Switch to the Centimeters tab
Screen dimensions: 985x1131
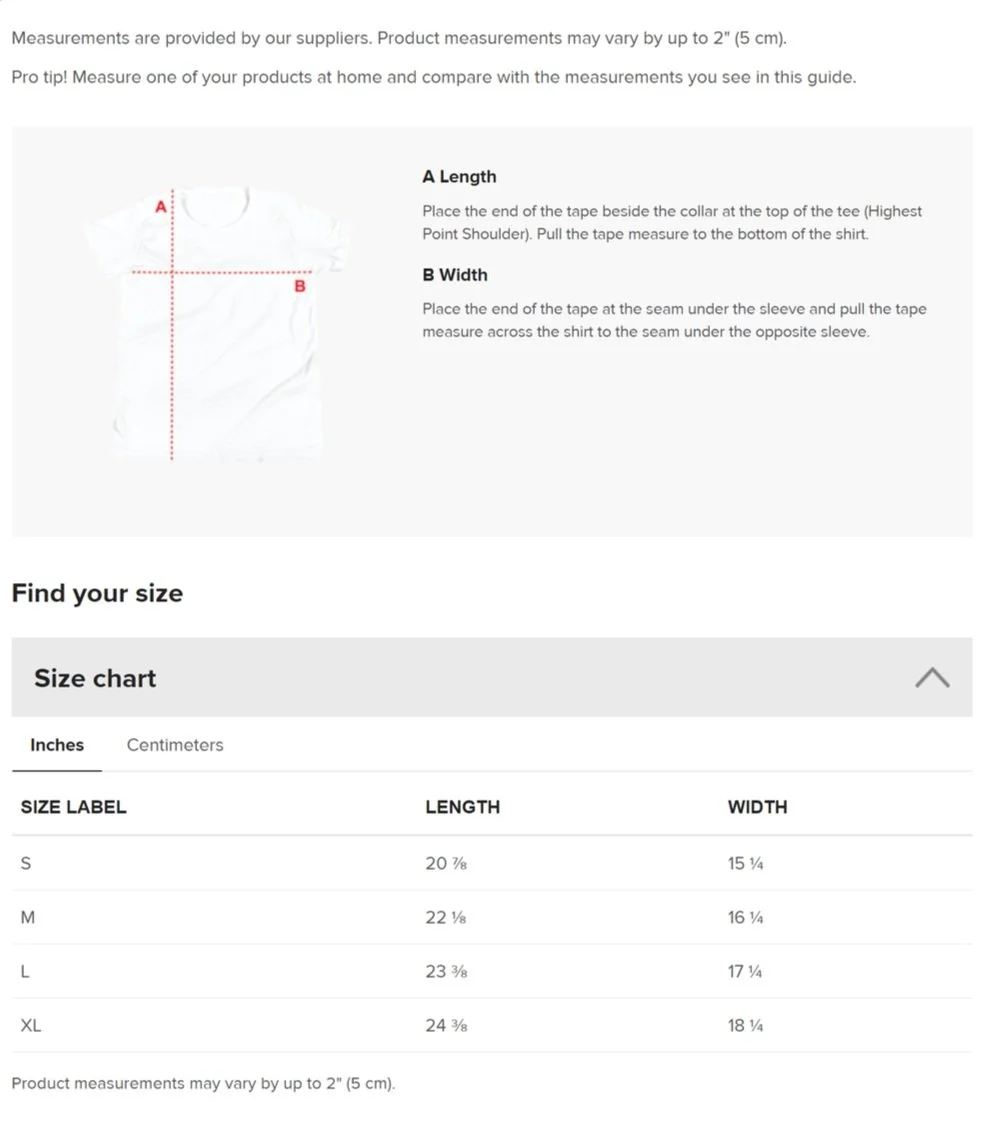pyautogui.click(x=175, y=745)
